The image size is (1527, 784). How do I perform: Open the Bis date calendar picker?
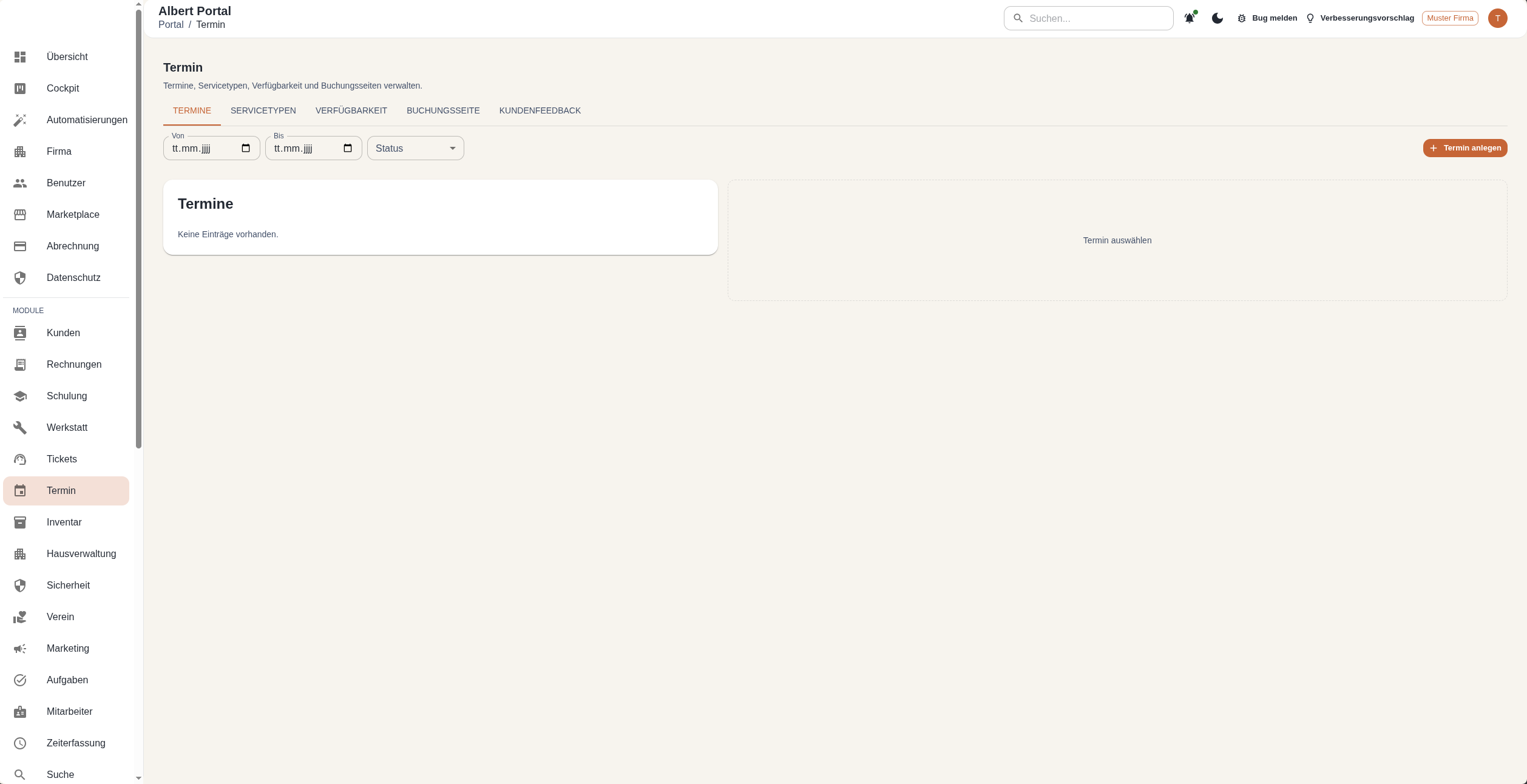tap(348, 148)
